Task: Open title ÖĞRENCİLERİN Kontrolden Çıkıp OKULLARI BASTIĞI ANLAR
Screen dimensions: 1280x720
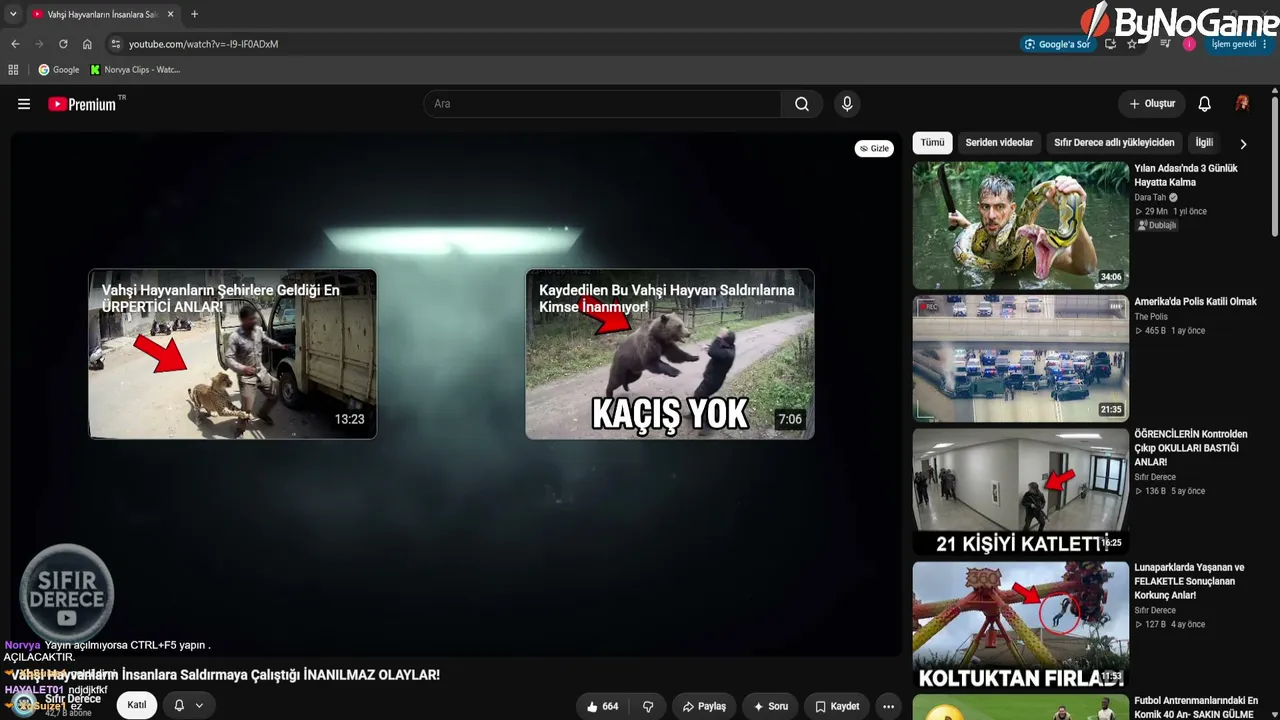Action: point(1191,448)
